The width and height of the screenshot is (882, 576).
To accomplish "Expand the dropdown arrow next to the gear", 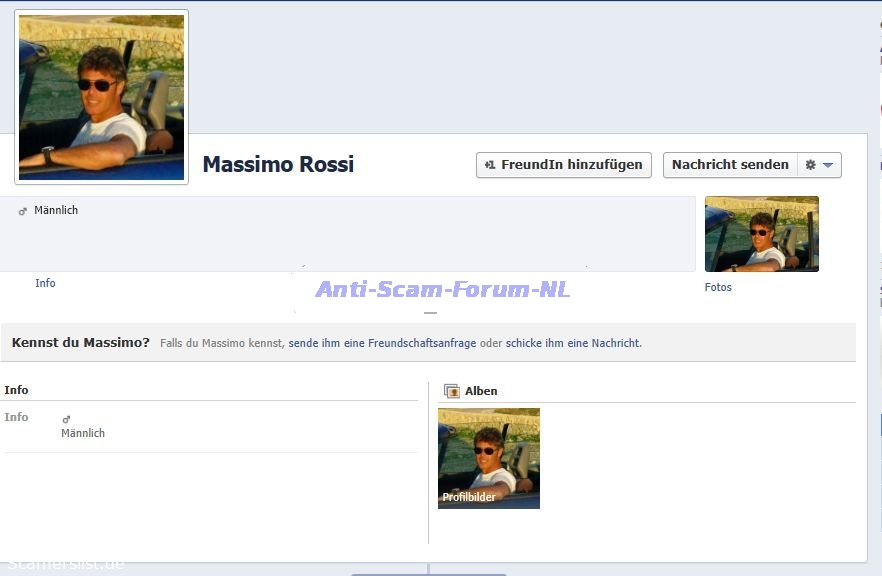I will pos(828,165).
